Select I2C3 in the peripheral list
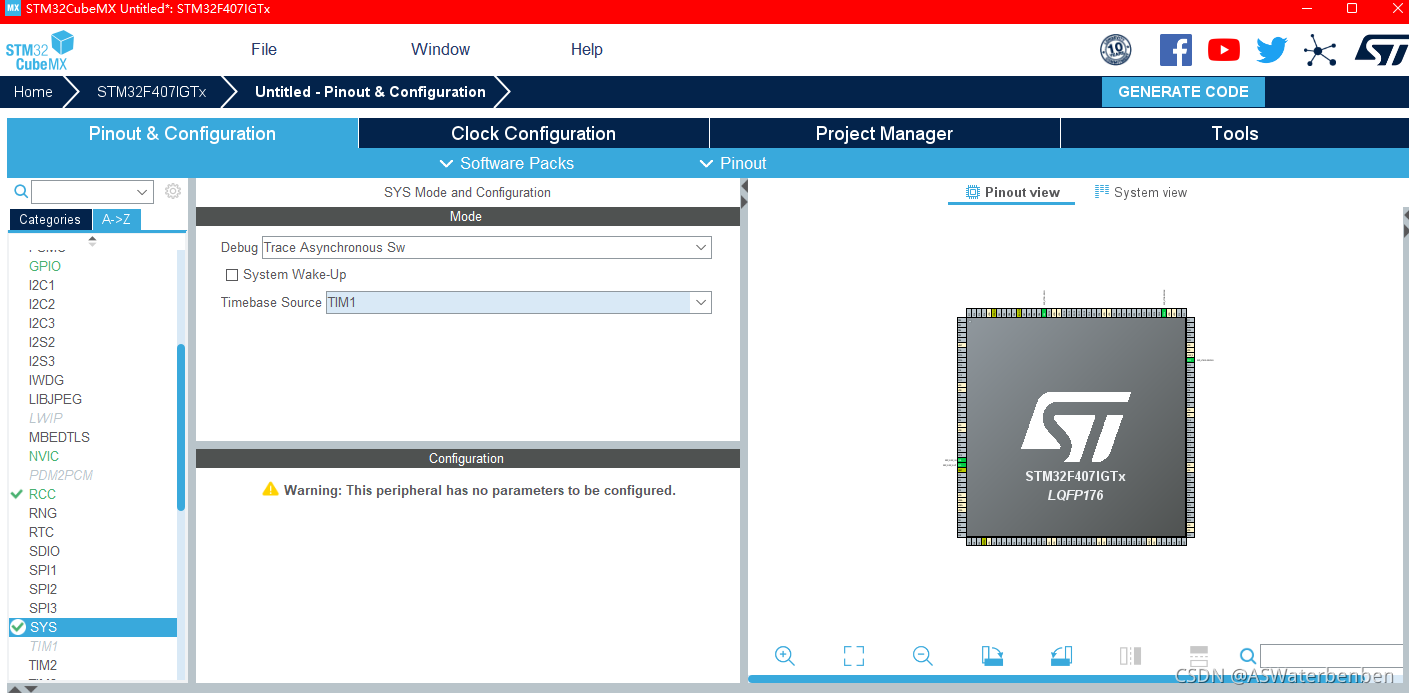This screenshot has width=1409, height=694. pos(42,323)
